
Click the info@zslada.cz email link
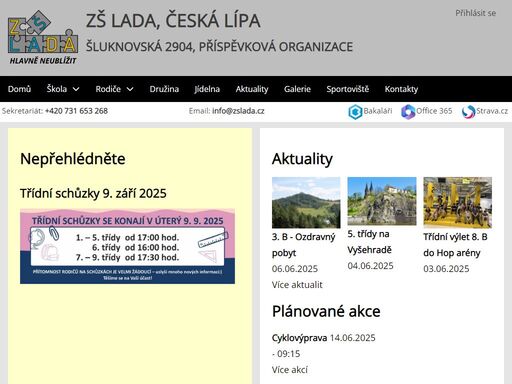tap(238, 111)
